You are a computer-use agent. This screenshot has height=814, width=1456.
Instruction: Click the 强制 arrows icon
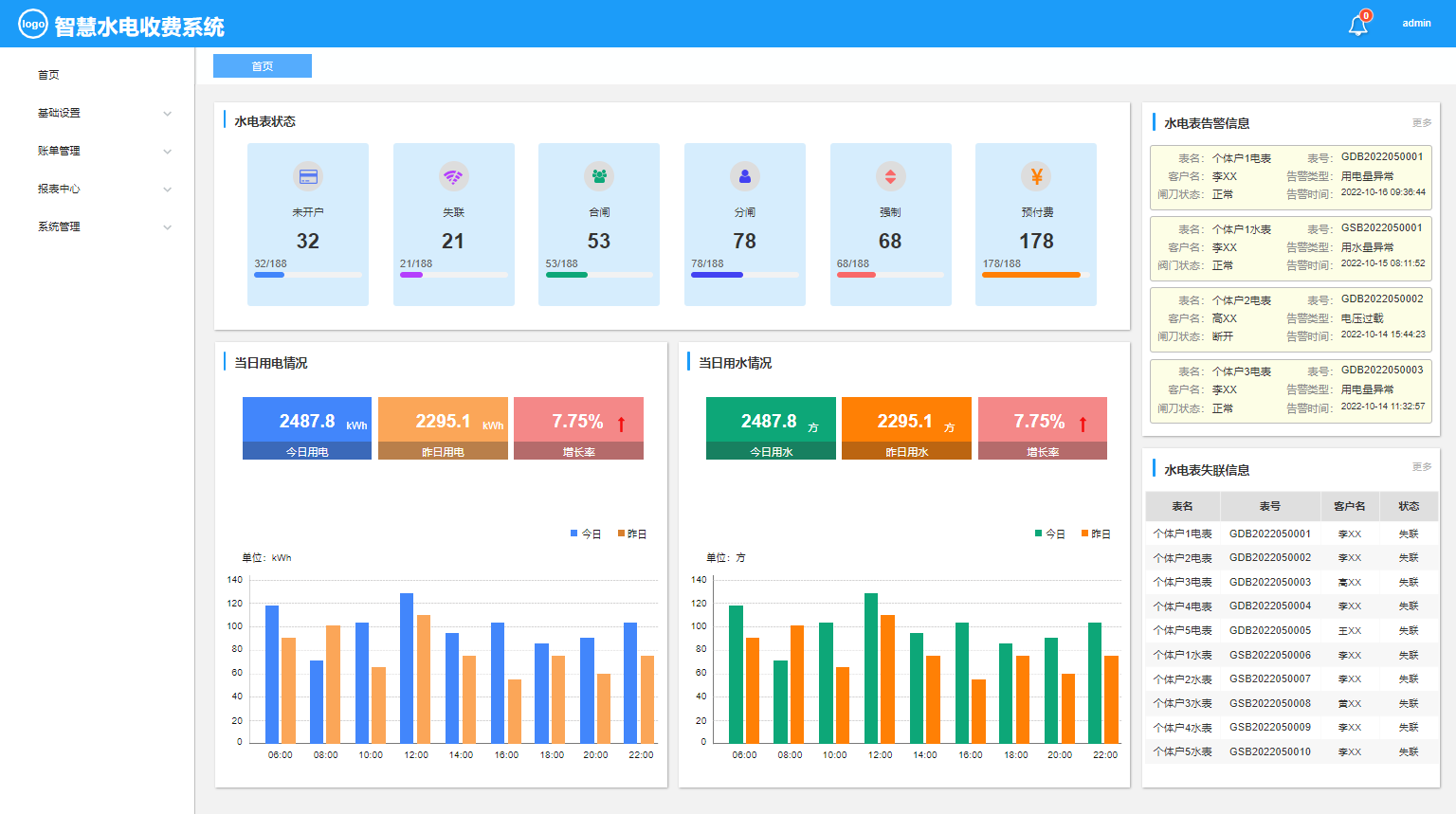tap(890, 176)
